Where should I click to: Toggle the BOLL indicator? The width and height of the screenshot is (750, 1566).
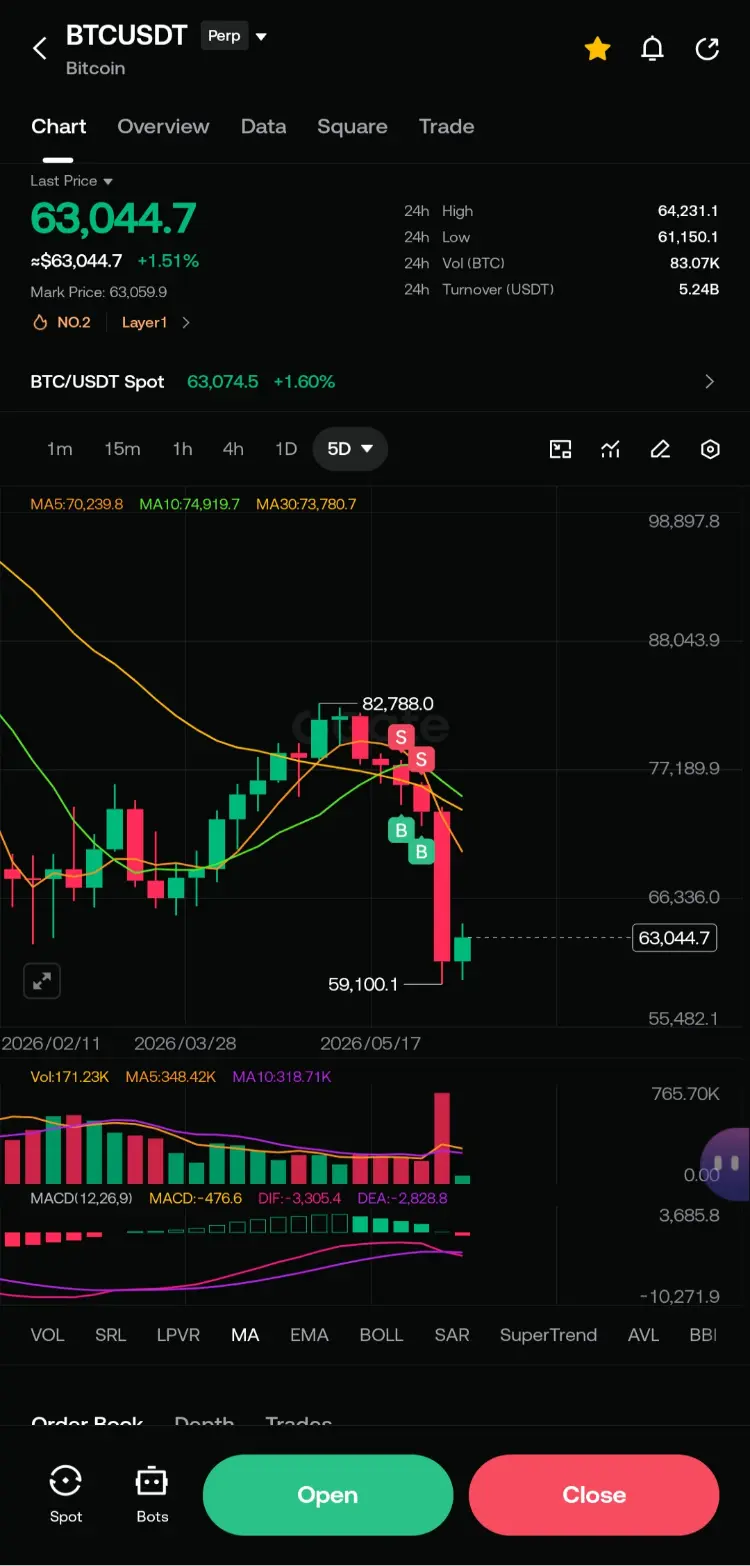381,1335
